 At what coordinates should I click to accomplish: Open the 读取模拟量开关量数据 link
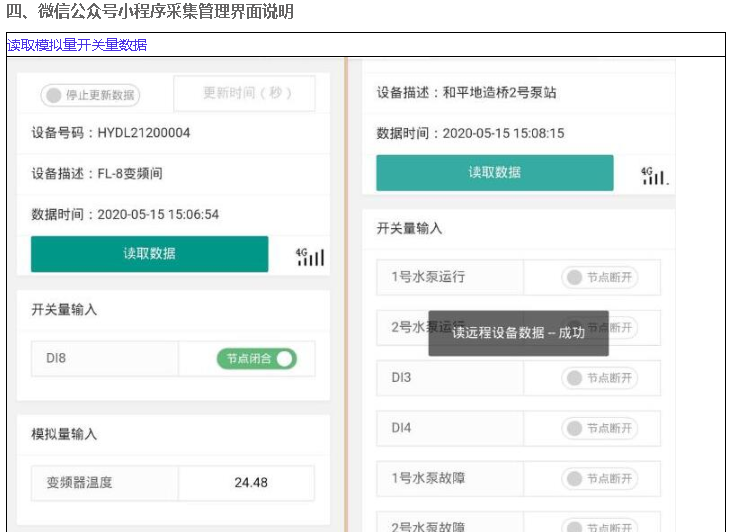pos(77,45)
